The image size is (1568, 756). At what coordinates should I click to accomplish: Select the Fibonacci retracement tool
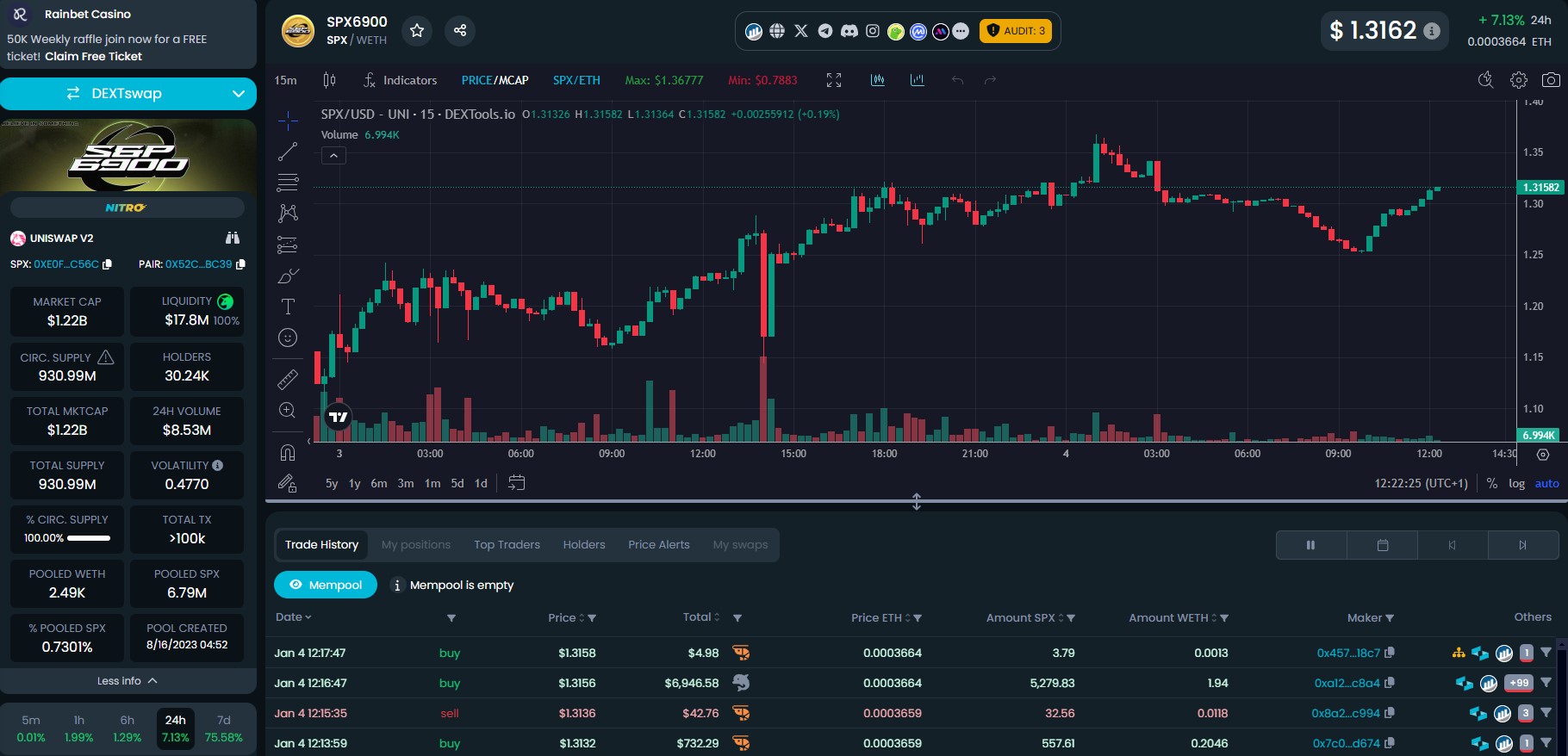tap(288, 183)
